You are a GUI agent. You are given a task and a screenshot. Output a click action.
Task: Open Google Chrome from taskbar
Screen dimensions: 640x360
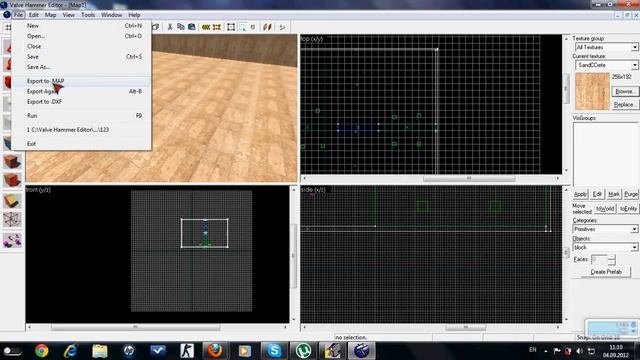tap(42, 351)
